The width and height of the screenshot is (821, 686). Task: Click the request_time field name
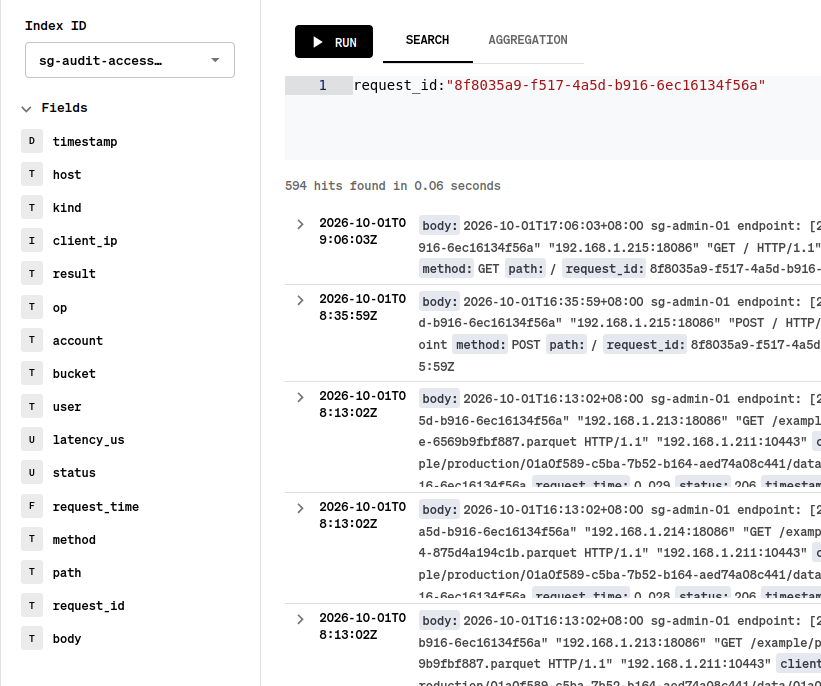point(96,507)
